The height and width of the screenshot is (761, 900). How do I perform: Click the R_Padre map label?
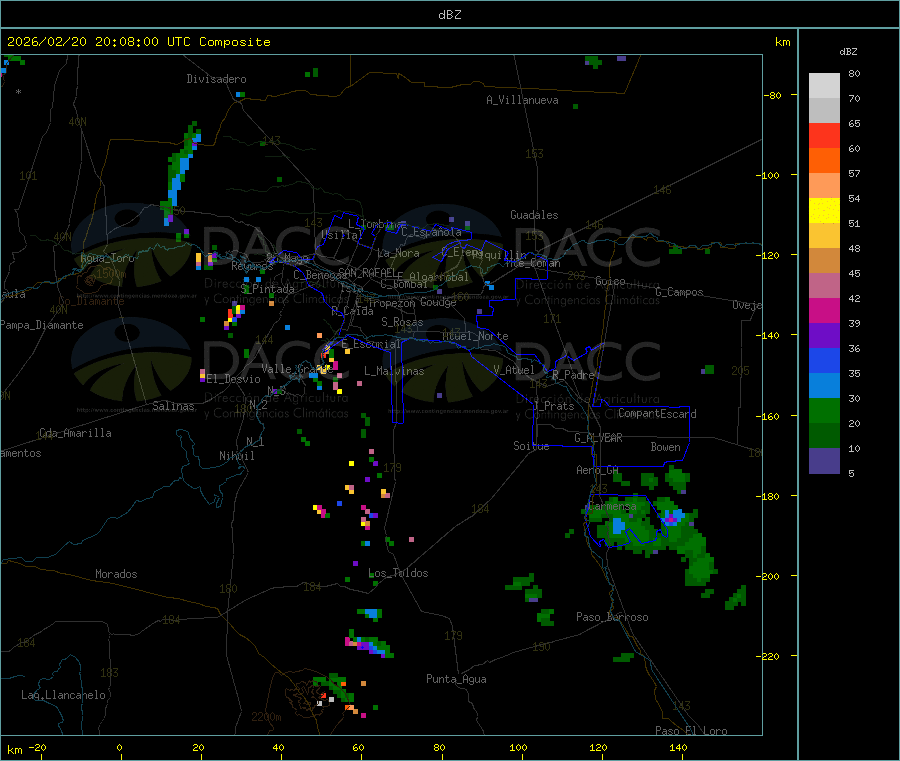[573, 375]
